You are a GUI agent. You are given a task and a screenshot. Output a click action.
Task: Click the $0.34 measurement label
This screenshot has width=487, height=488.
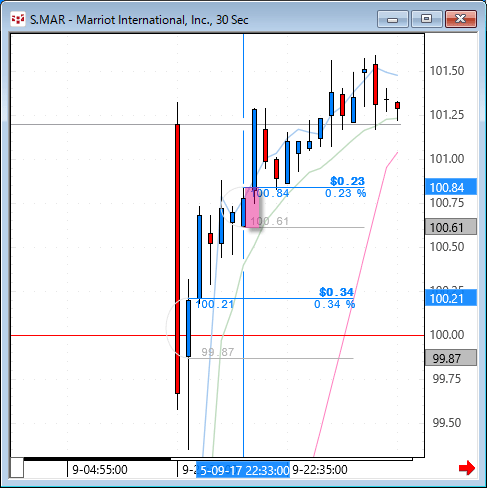336,292
